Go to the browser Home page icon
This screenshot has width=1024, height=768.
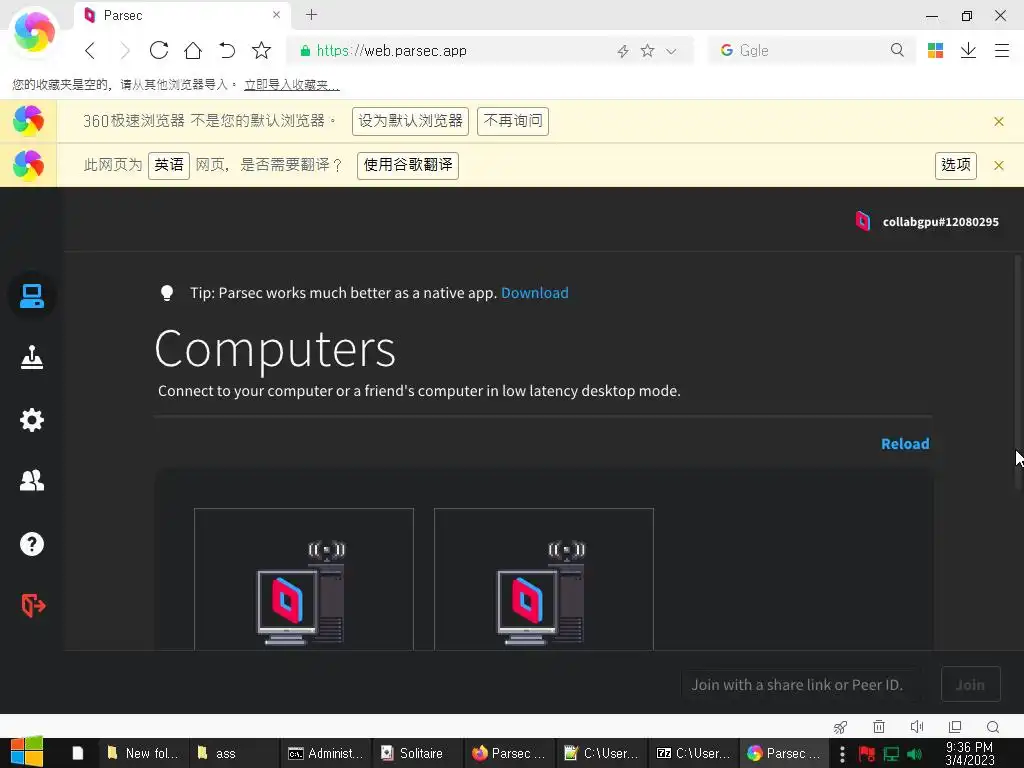[x=193, y=50]
